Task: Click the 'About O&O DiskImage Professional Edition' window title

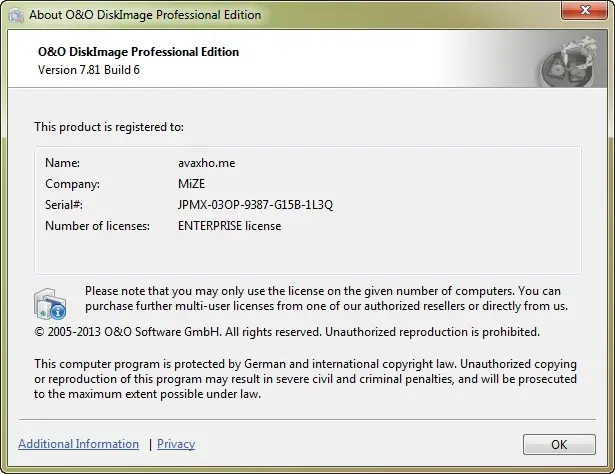Action: tap(145, 15)
